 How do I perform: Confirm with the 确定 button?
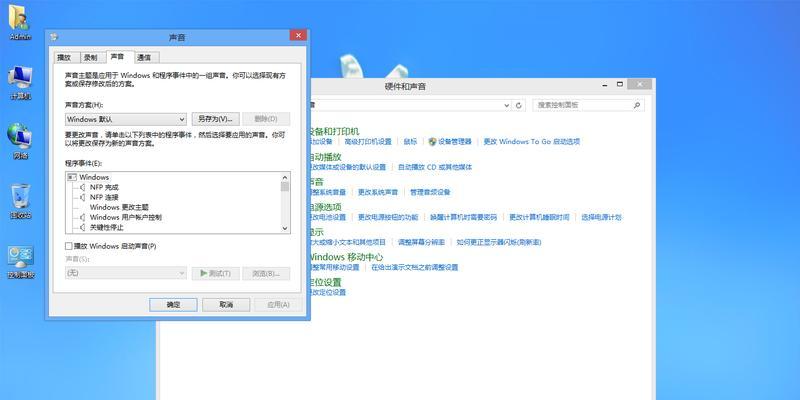click(x=173, y=305)
